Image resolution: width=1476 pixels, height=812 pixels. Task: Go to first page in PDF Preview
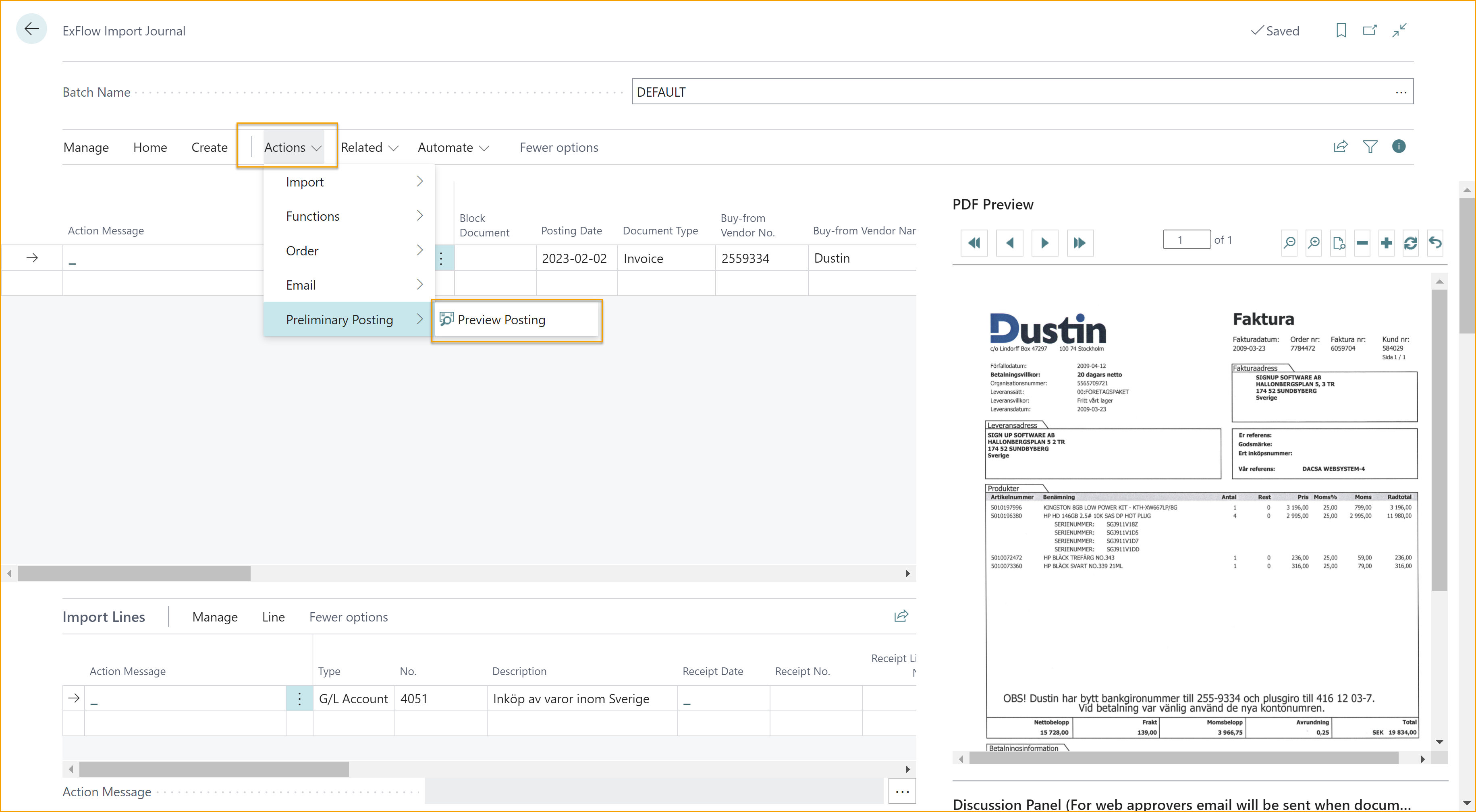tap(974, 243)
